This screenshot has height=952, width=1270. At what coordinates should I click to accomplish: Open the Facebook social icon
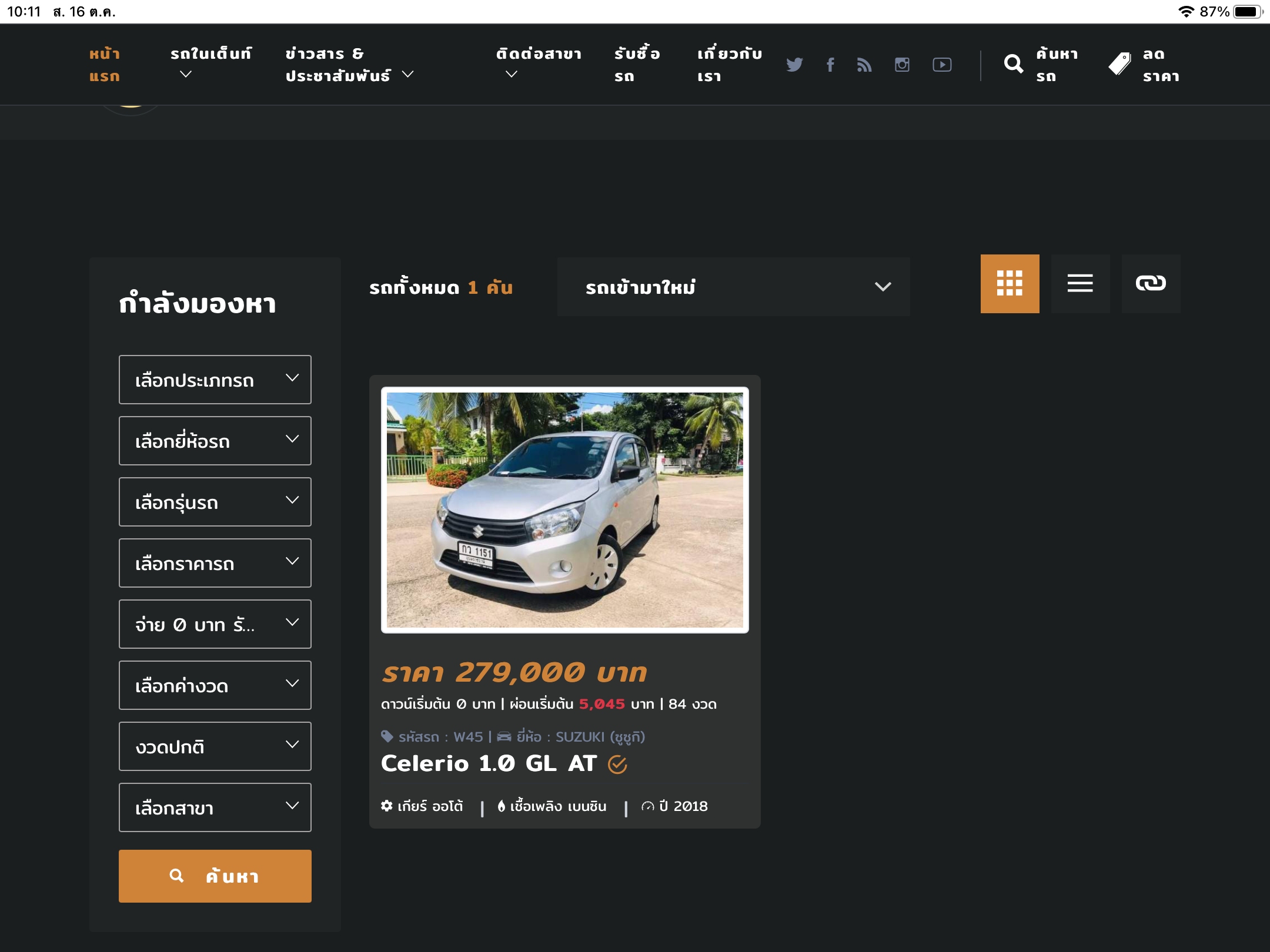click(830, 65)
